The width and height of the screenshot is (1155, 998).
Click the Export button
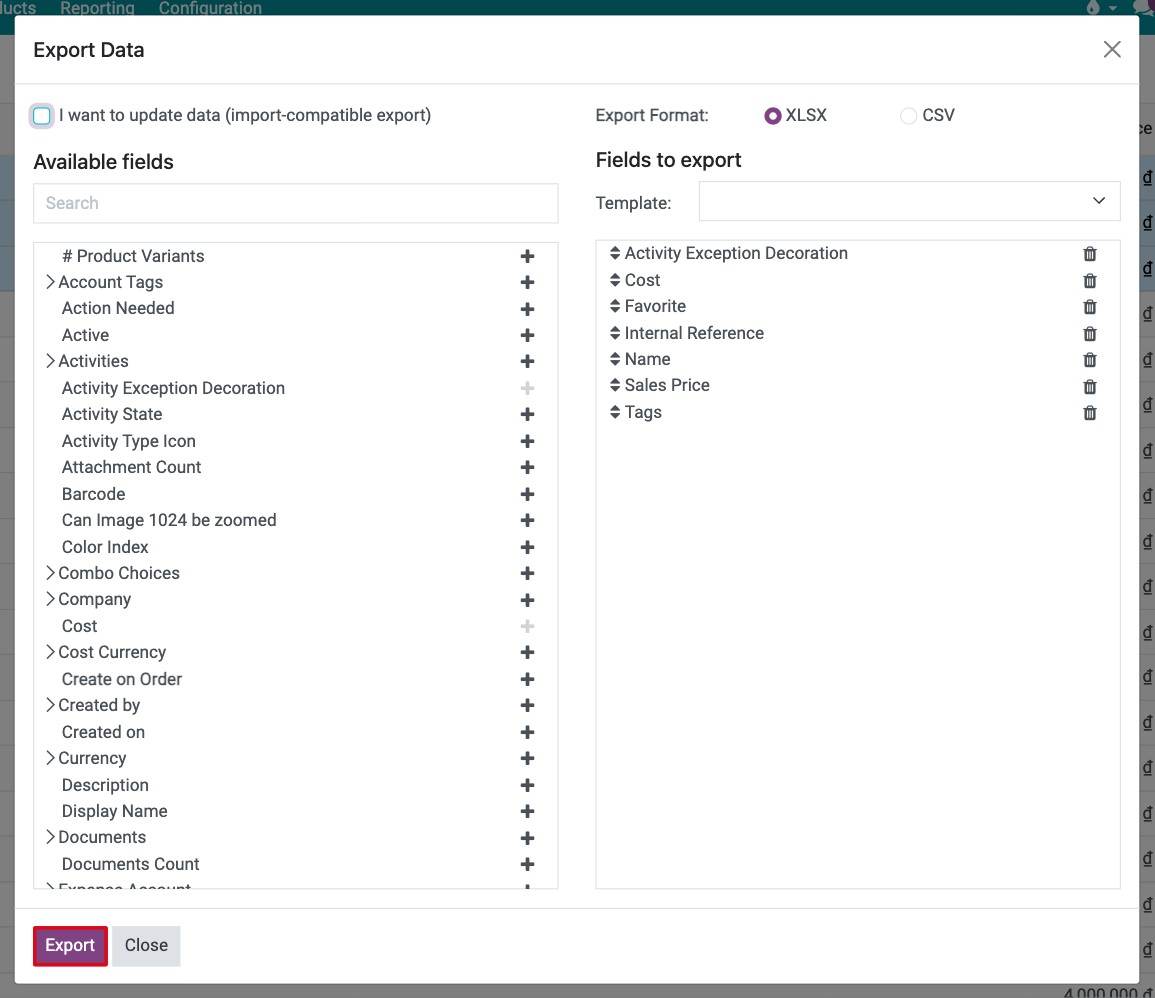[x=70, y=946]
